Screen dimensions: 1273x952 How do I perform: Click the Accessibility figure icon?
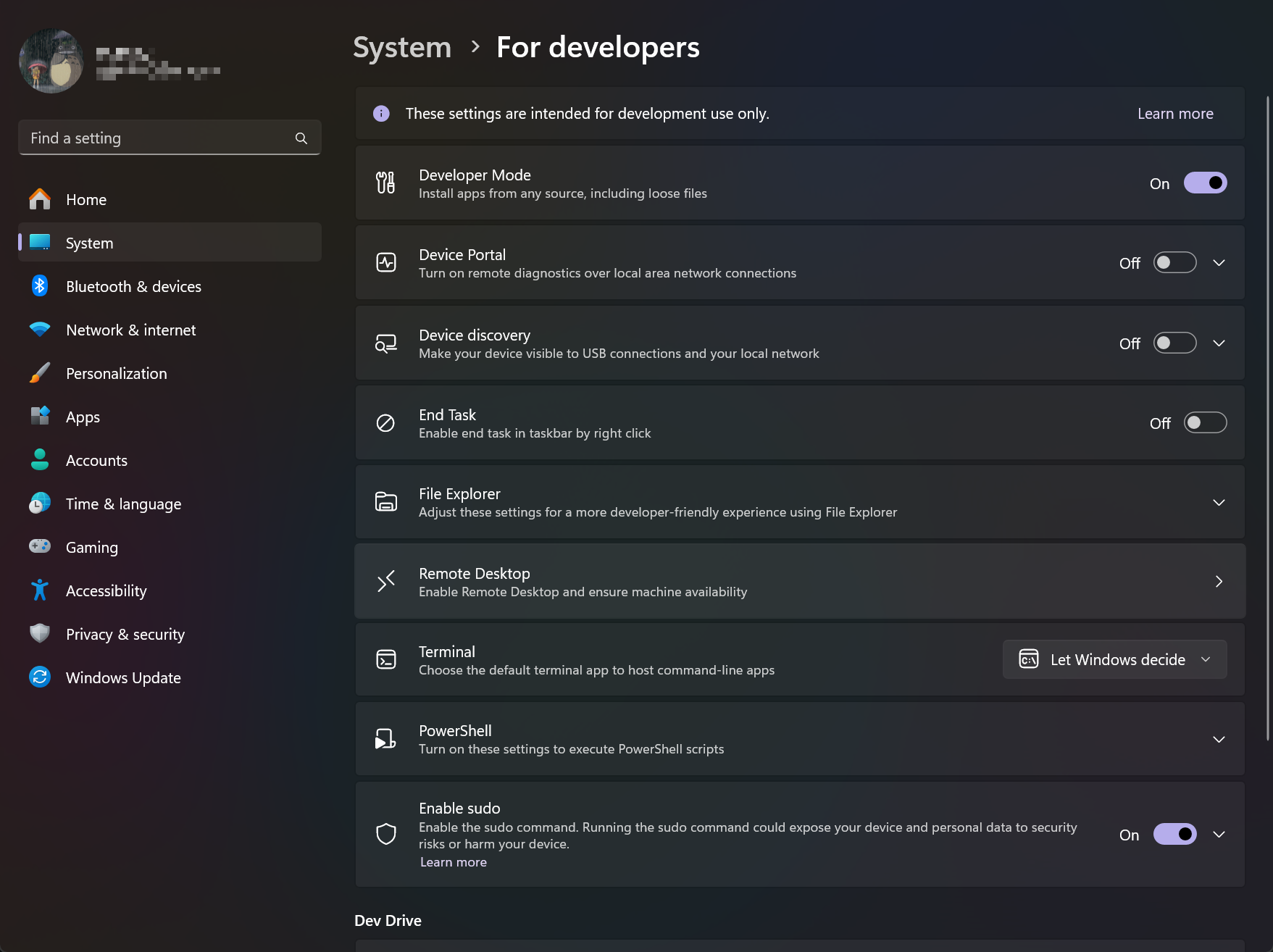40,590
